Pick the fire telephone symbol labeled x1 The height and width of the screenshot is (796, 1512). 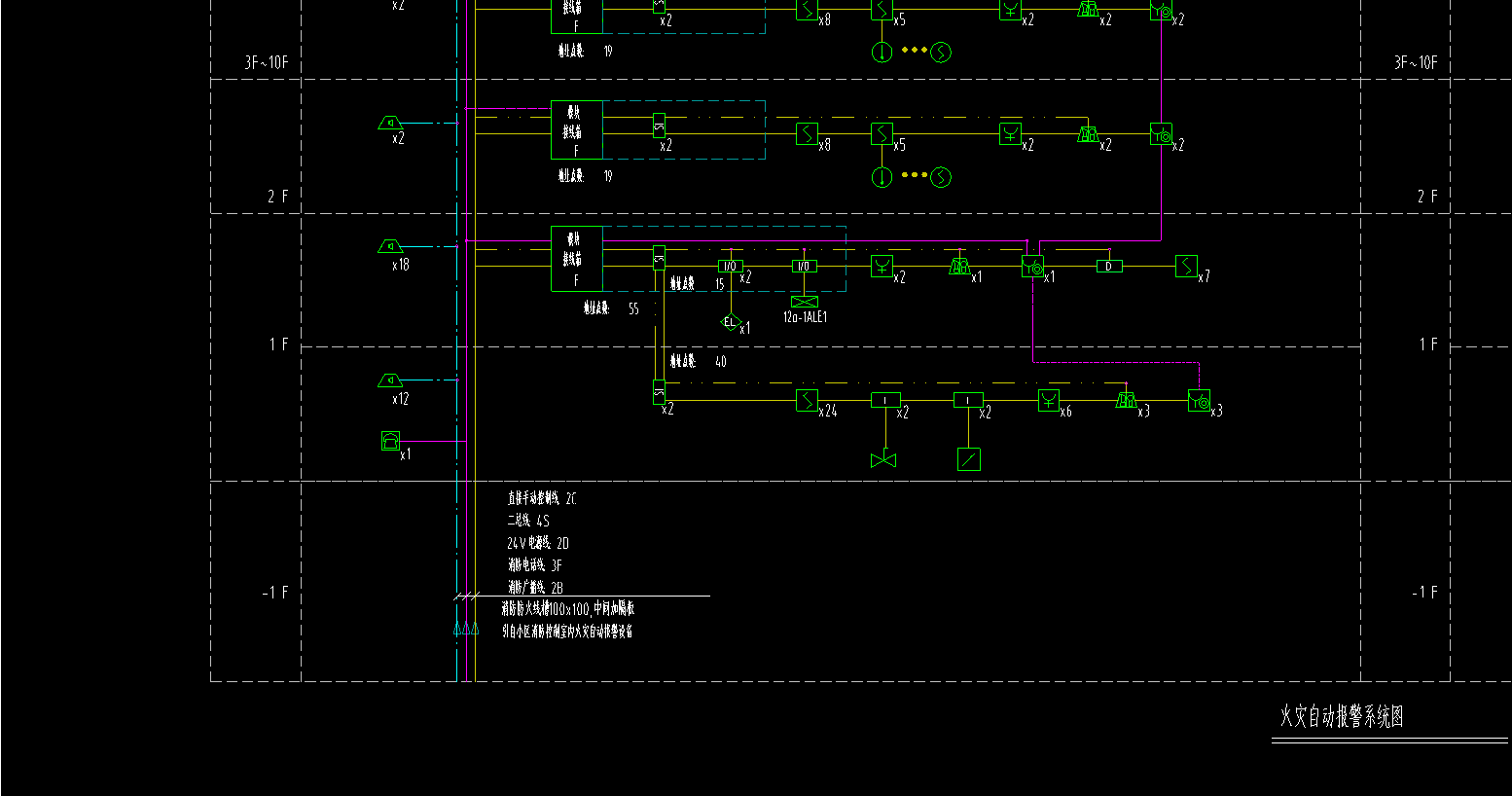tap(390, 442)
